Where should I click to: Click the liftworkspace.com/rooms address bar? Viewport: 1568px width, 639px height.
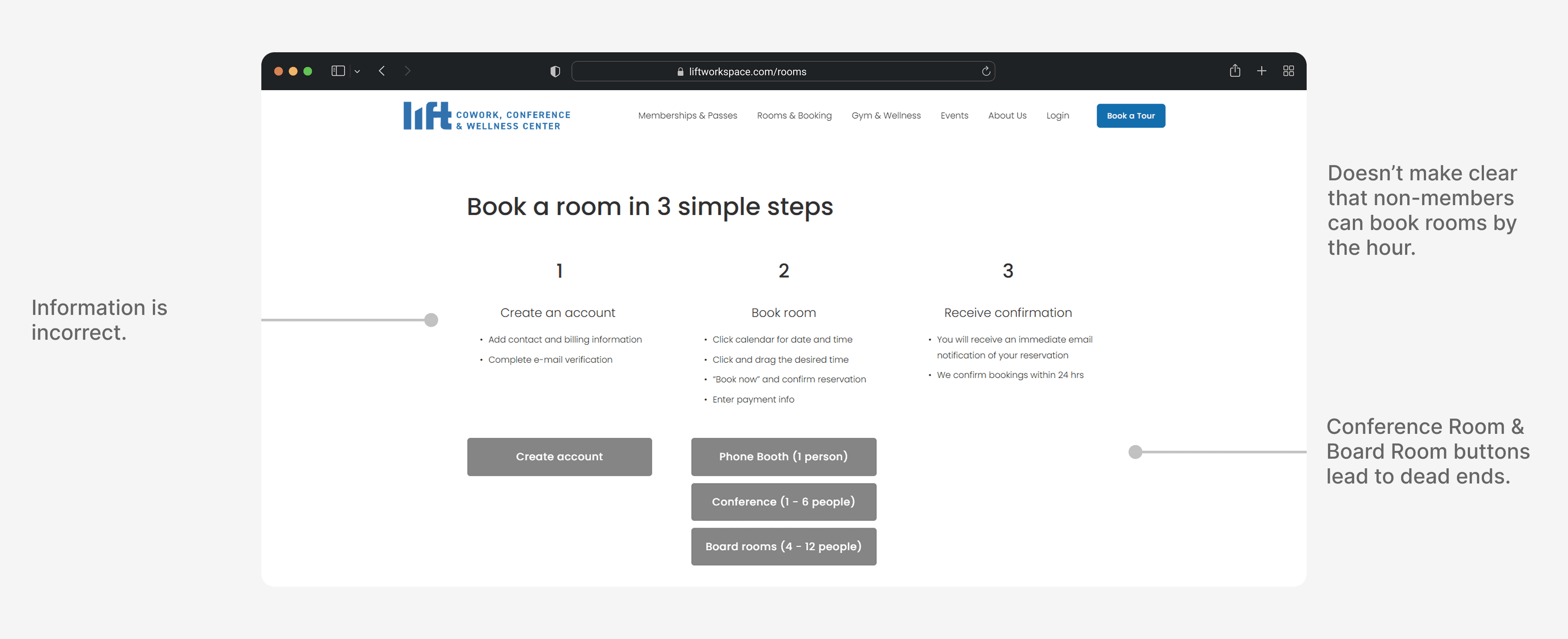(x=747, y=72)
